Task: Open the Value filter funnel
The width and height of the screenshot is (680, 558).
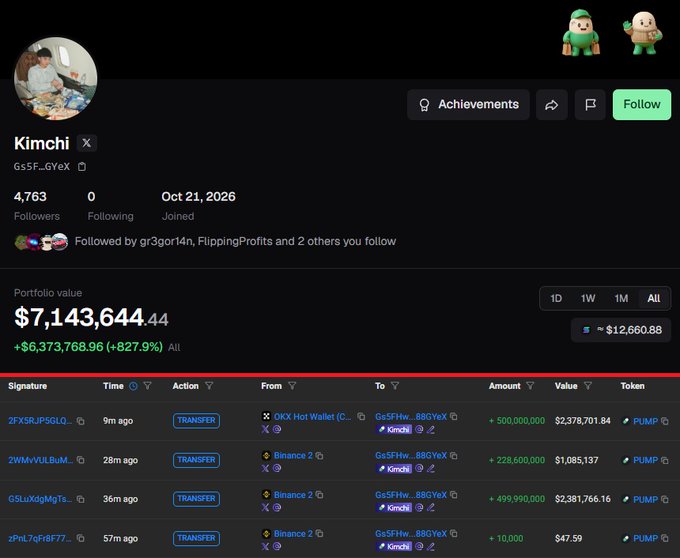Action: 588,385
